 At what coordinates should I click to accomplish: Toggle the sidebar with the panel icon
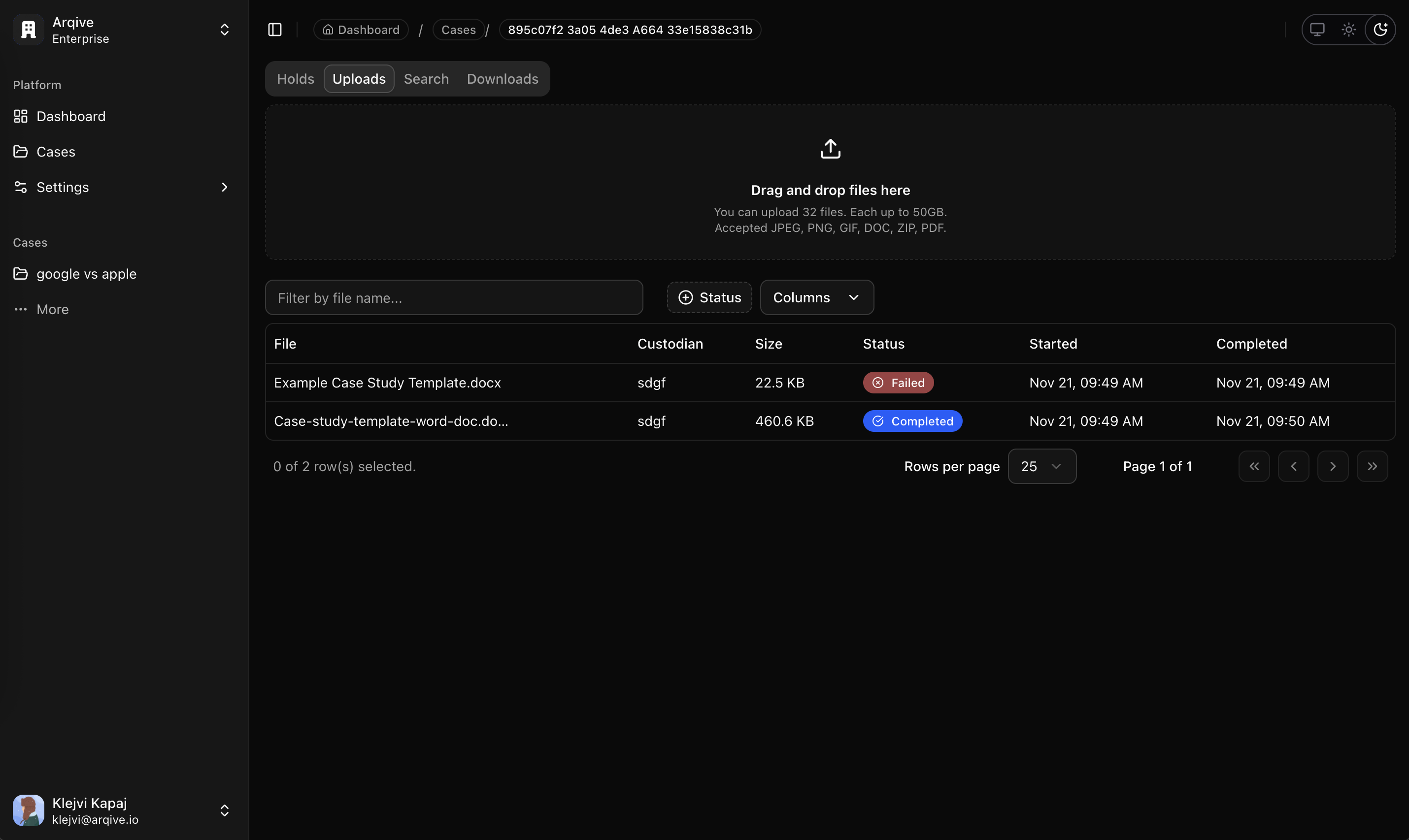274,30
